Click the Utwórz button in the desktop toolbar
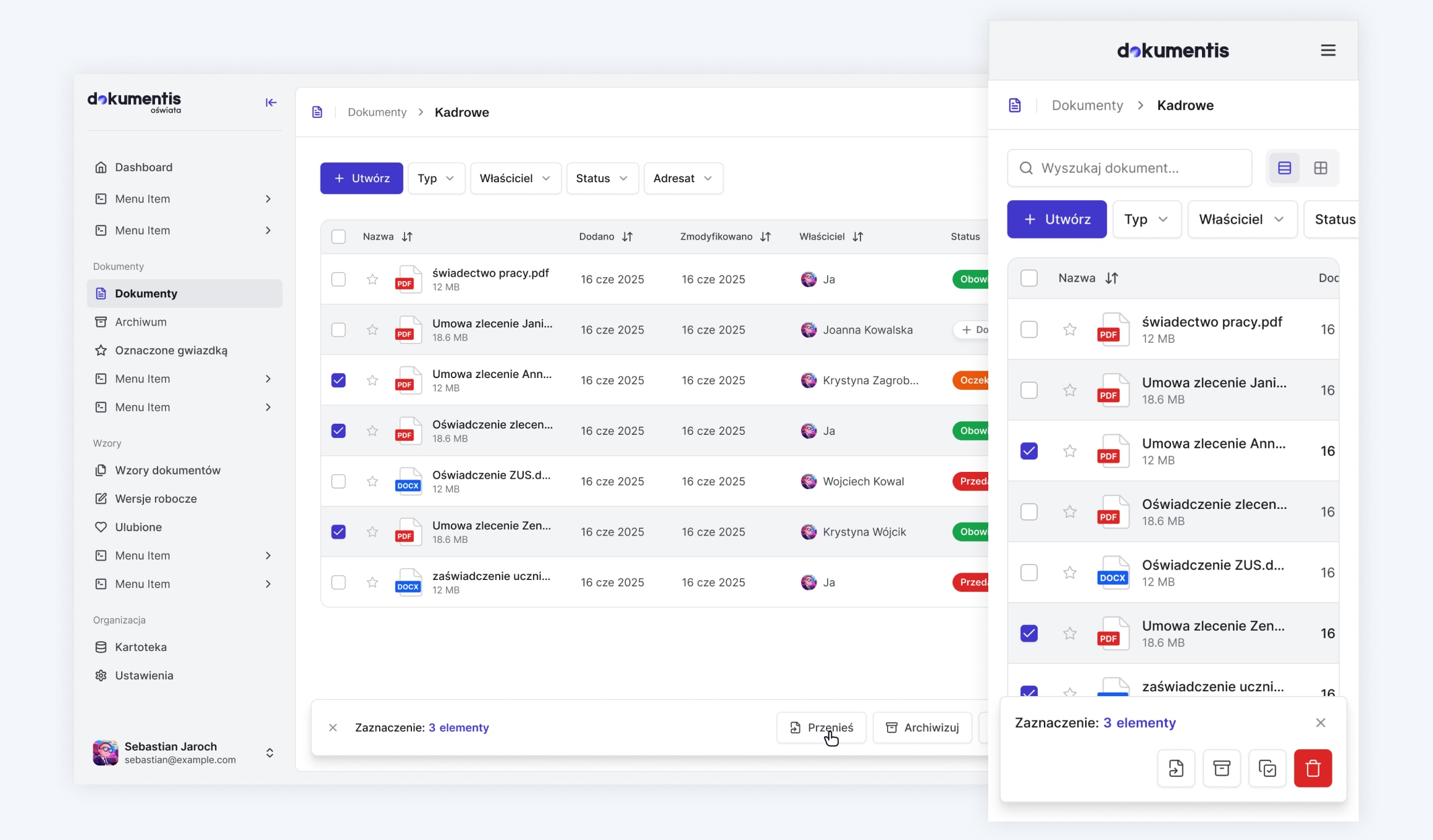This screenshot has height=840, width=1433. [x=361, y=178]
